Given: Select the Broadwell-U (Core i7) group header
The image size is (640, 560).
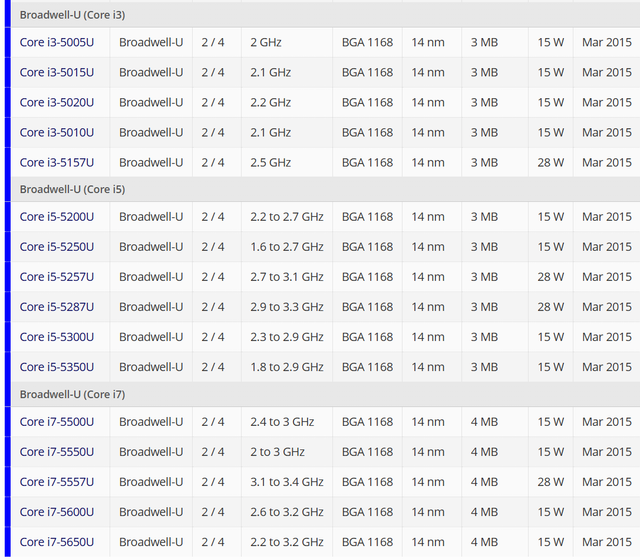Looking at the screenshot, I should point(326,394).
